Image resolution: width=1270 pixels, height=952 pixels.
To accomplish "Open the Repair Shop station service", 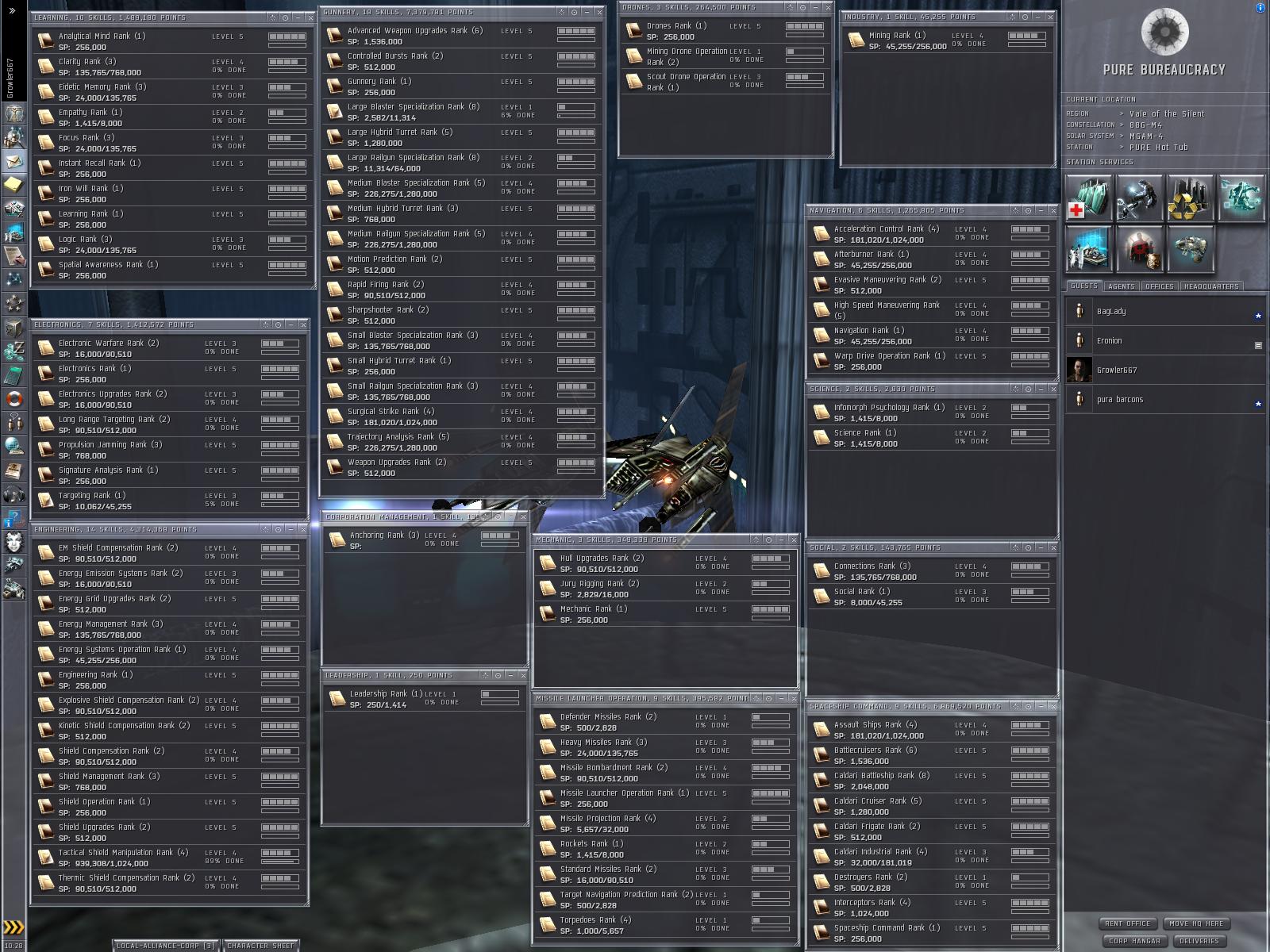I will [1140, 198].
